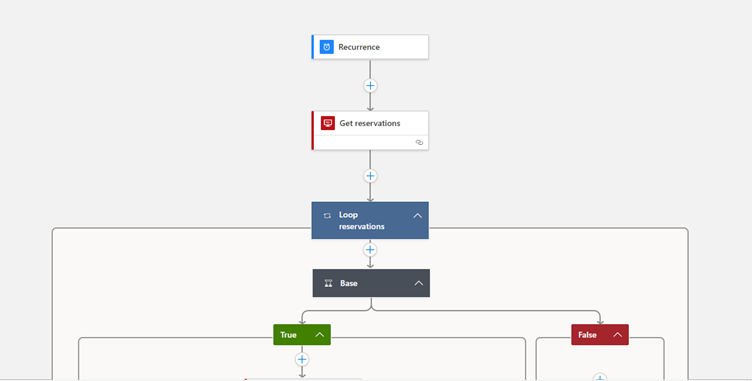Click the loop icon on Loop reservations

tap(327, 215)
